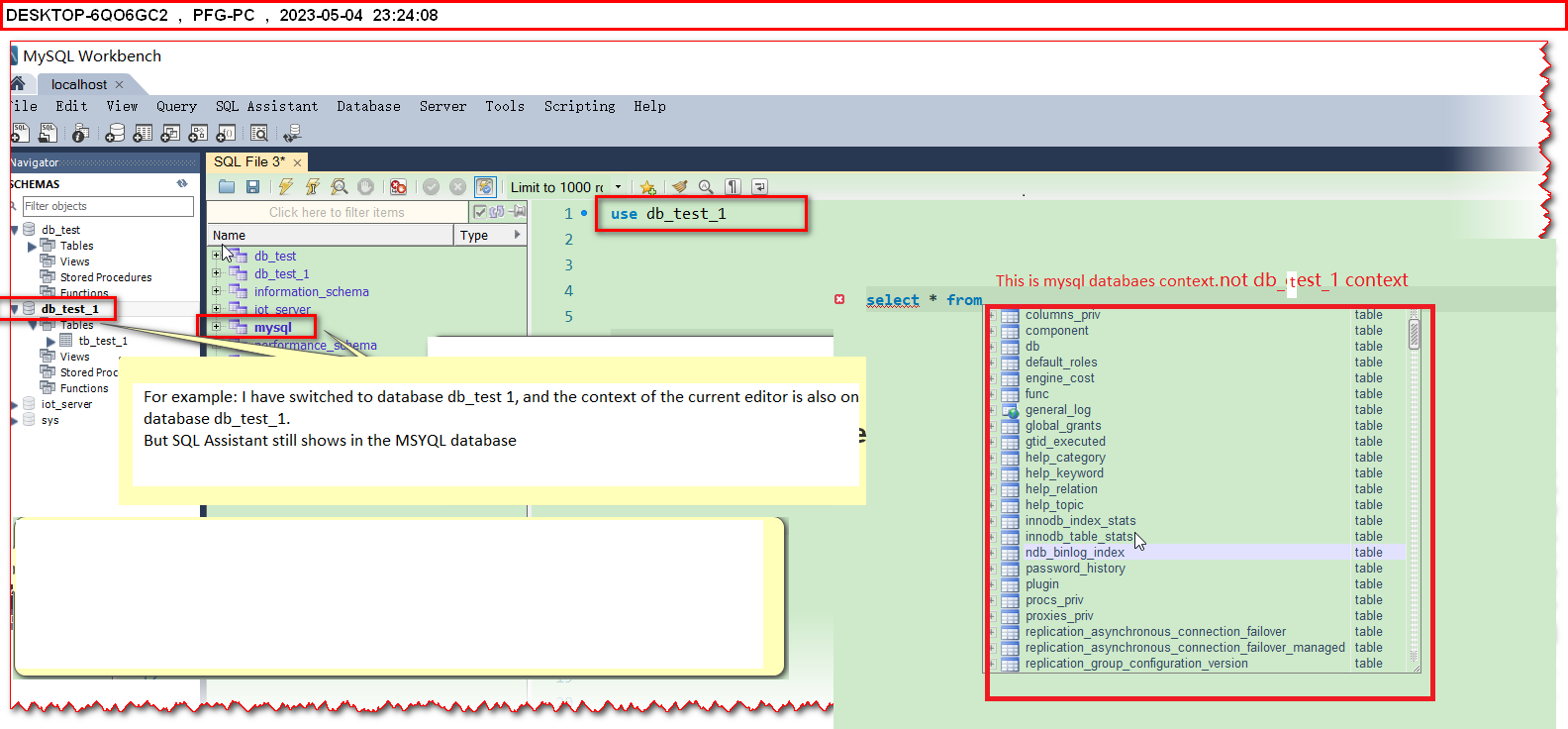This screenshot has width=1568, height=729.
Task: Close the SQL File 3* tab
Action: (297, 162)
